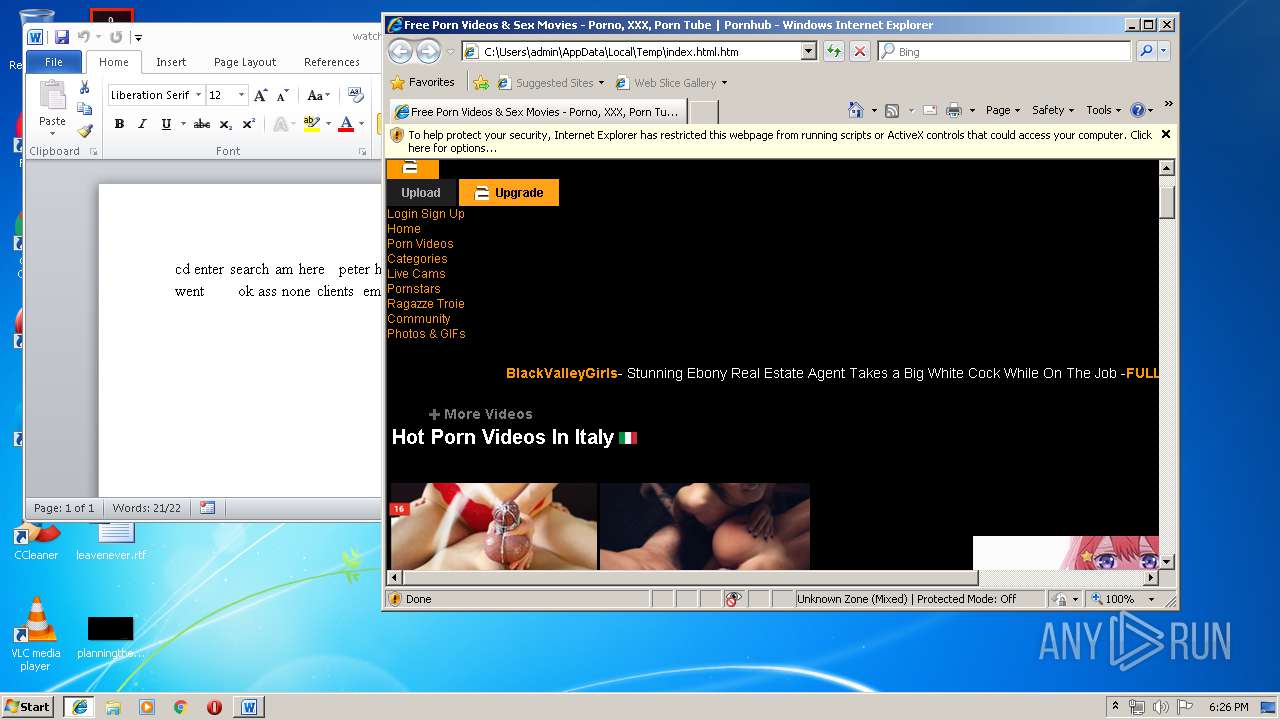1280x720 pixels.
Task: Click the Page: 1 of 1 status indicator
Action: 64,508
